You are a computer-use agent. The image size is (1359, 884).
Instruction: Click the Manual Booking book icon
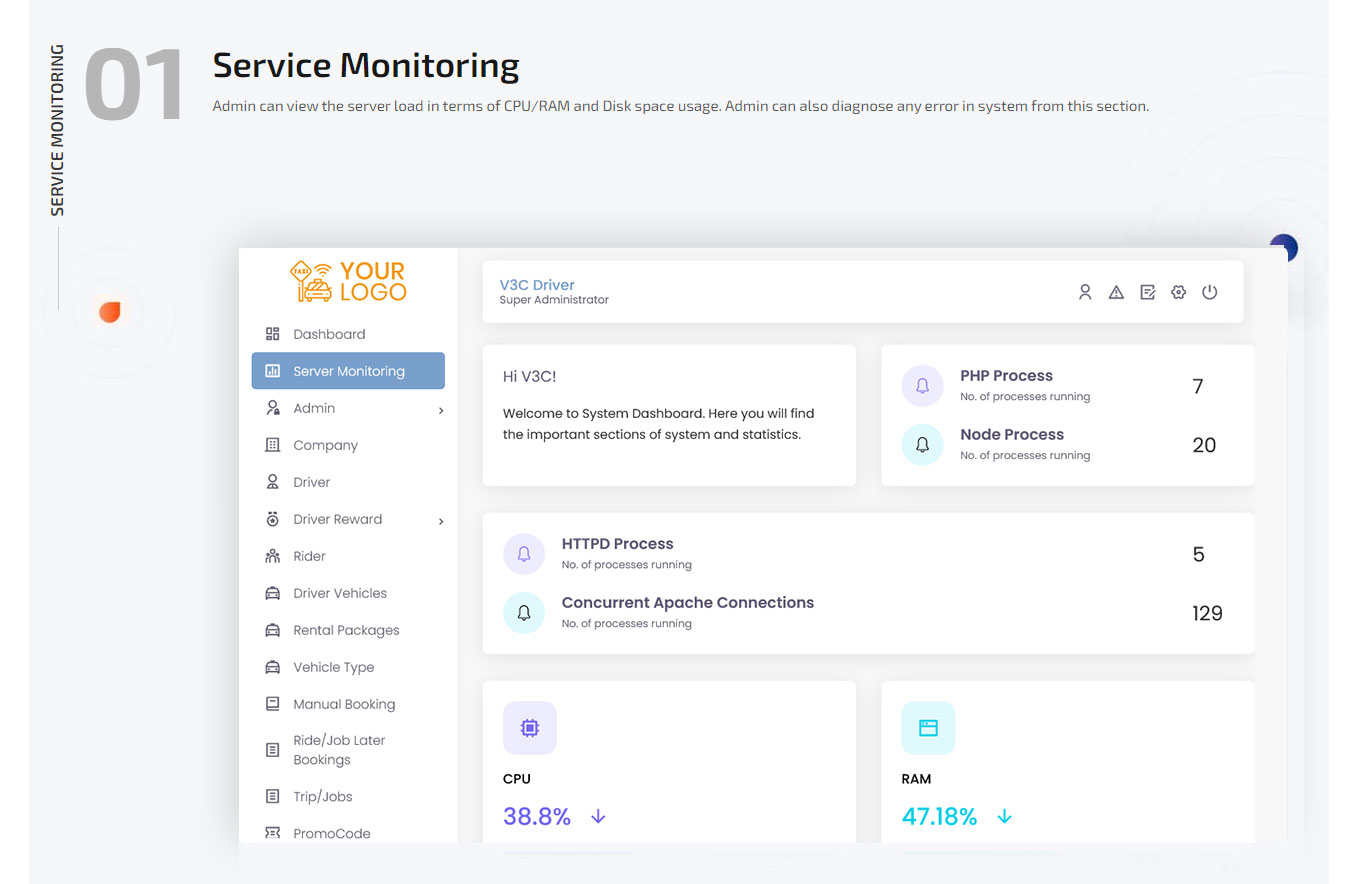[x=272, y=704]
